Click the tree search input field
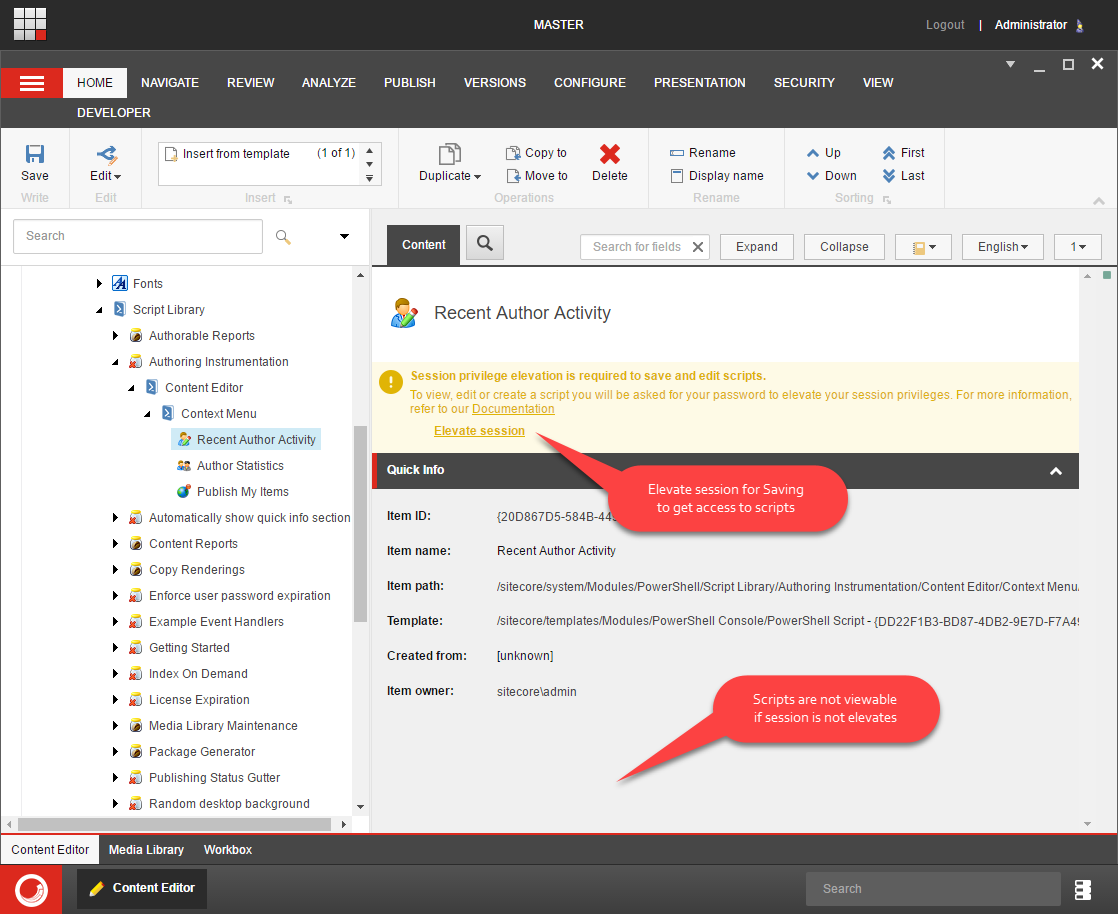The image size is (1118, 914). pyautogui.click(x=138, y=236)
